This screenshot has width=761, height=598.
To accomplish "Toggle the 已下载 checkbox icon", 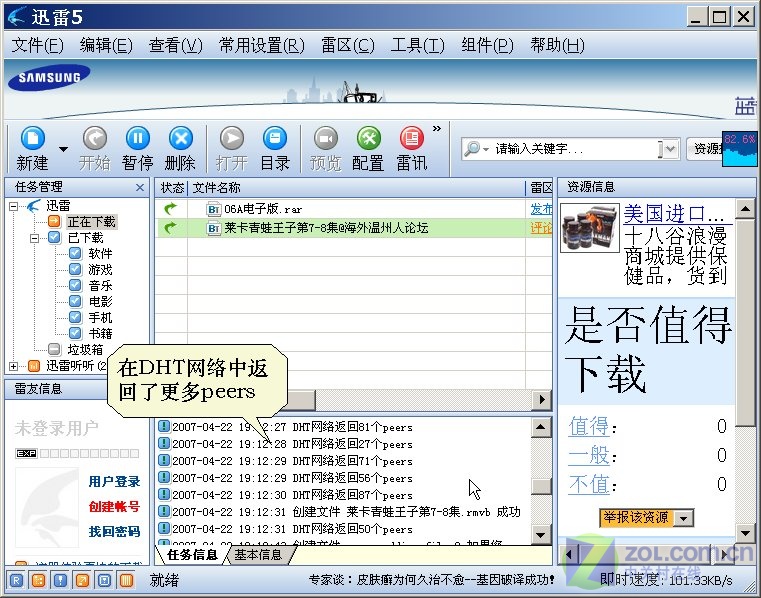I will [54, 237].
